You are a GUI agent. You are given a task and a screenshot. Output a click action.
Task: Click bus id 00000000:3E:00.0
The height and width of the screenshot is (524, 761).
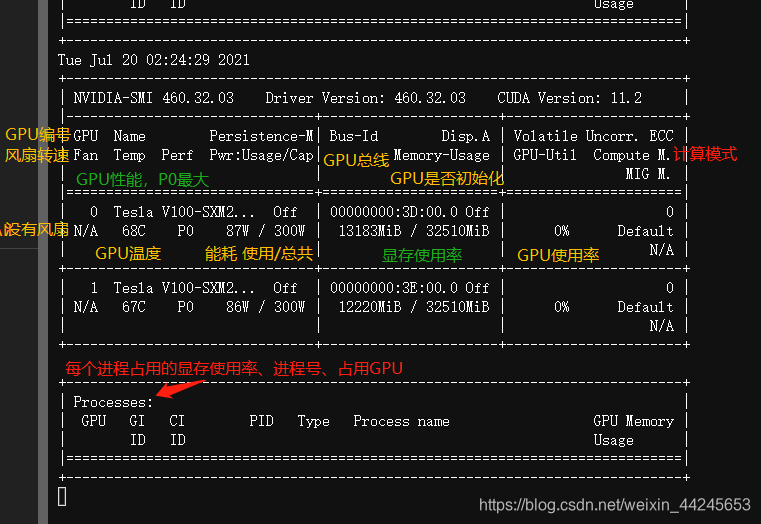(x=394, y=288)
